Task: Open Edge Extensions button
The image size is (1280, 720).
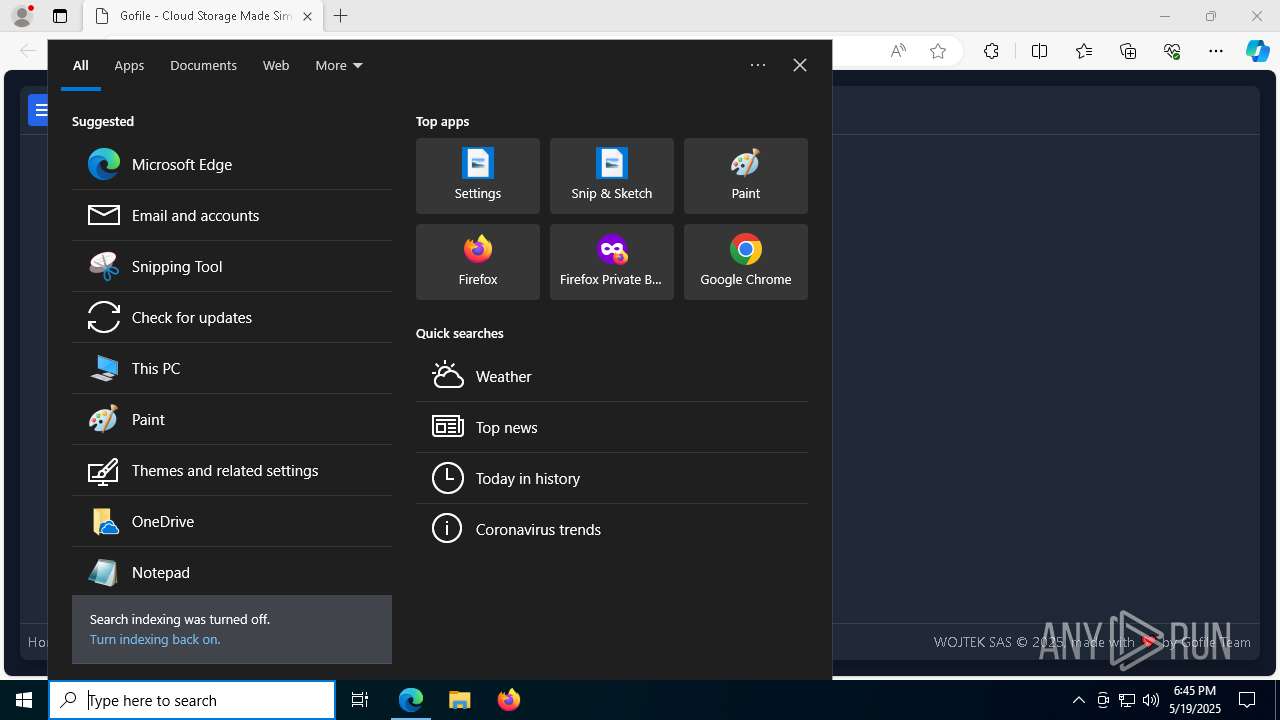Action: 991,51
